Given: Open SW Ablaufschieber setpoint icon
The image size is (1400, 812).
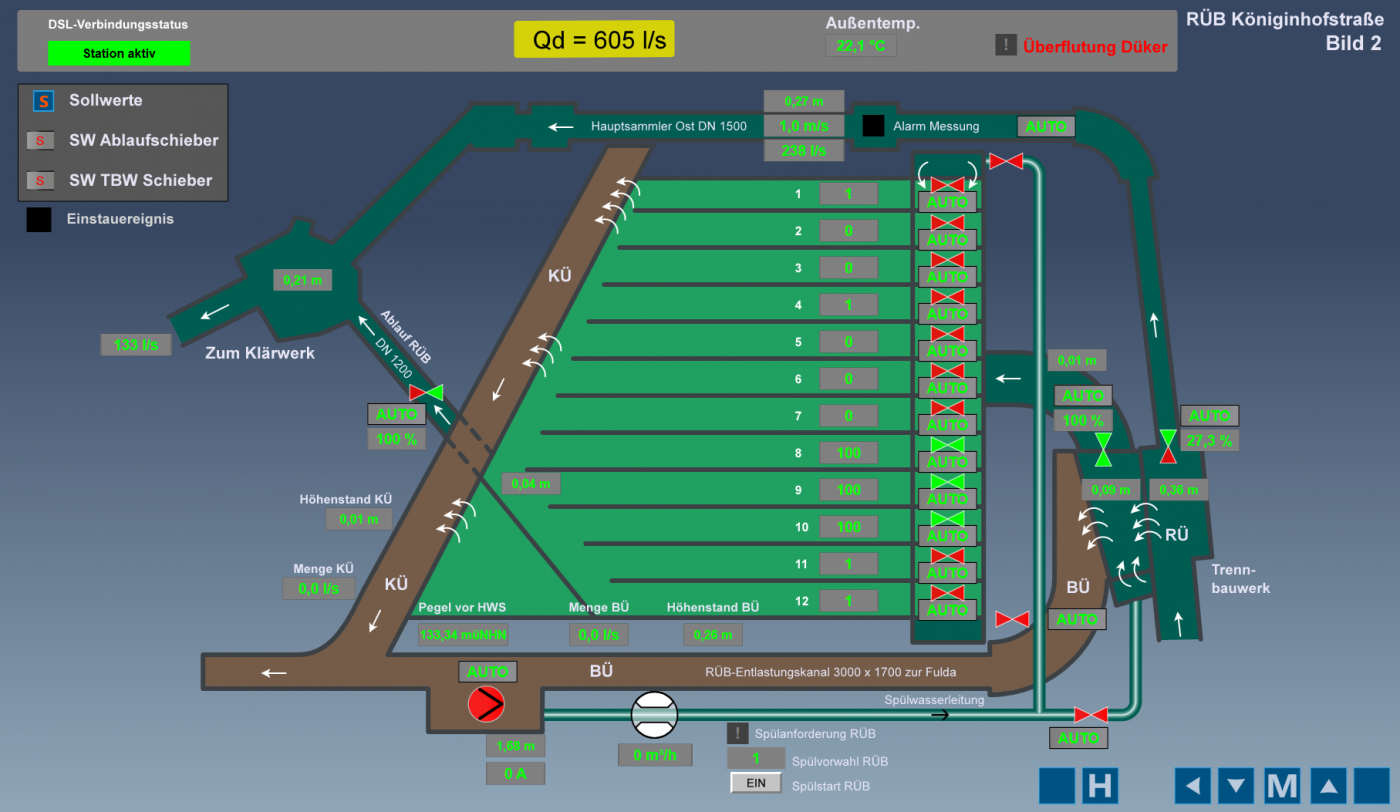Looking at the screenshot, I should coord(40,141).
